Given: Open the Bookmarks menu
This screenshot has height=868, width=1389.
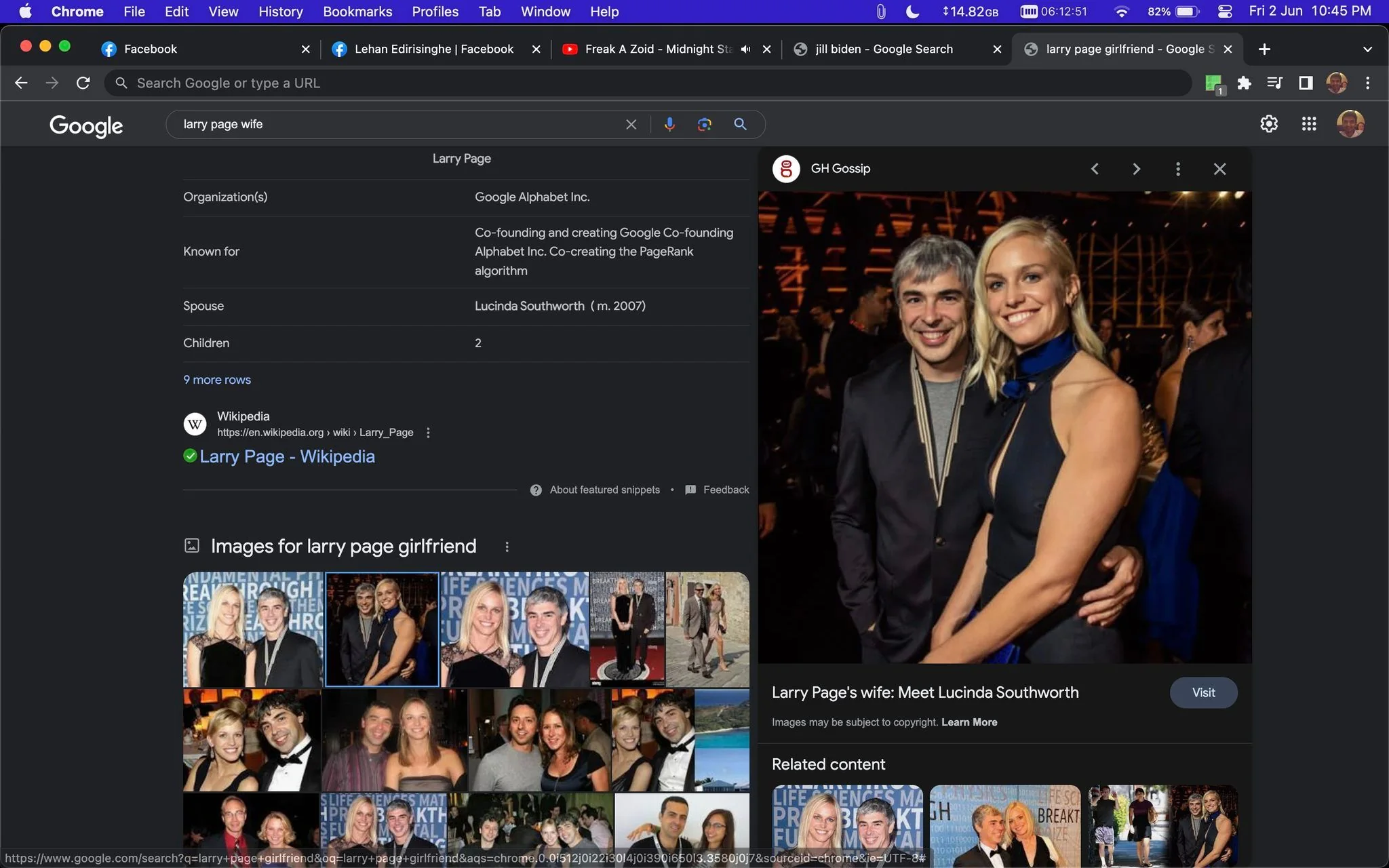Looking at the screenshot, I should (x=357, y=12).
